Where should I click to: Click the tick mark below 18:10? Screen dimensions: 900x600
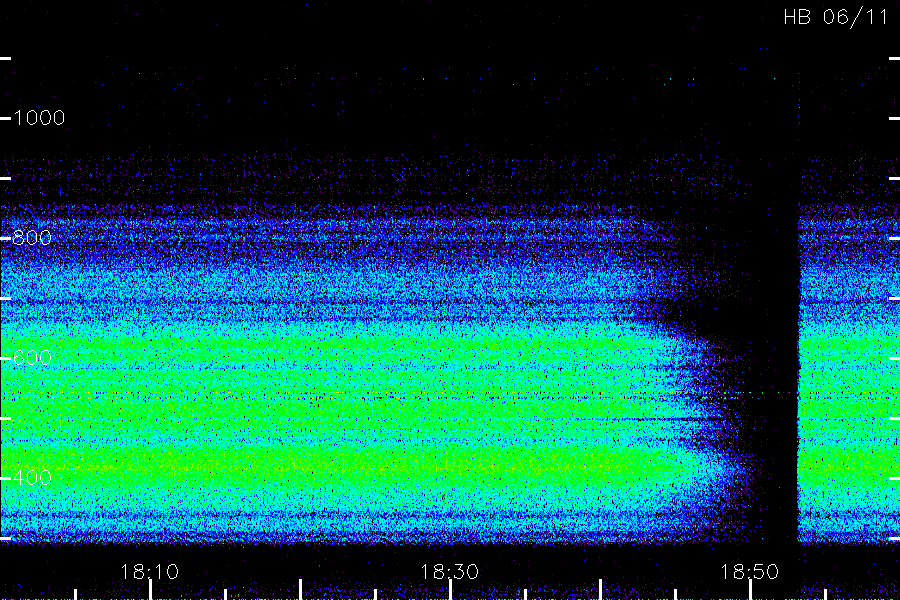(150, 590)
